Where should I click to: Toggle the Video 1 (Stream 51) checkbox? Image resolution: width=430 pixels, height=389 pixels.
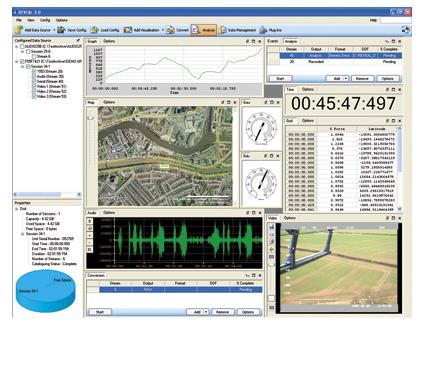coord(34,86)
